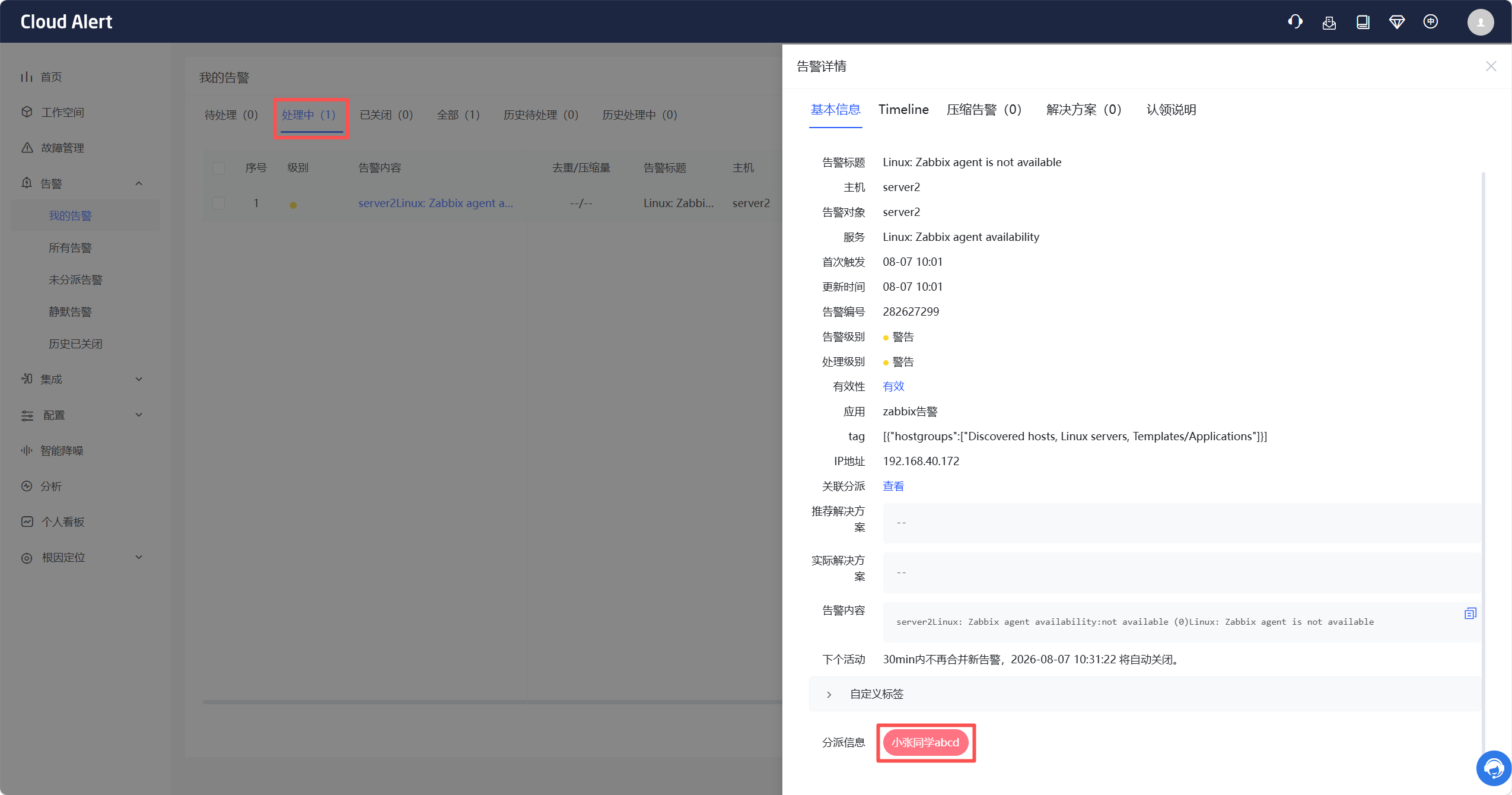Click the 小张同学abcd assignee tag
This screenshot has width=1512, height=795.
(925, 743)
